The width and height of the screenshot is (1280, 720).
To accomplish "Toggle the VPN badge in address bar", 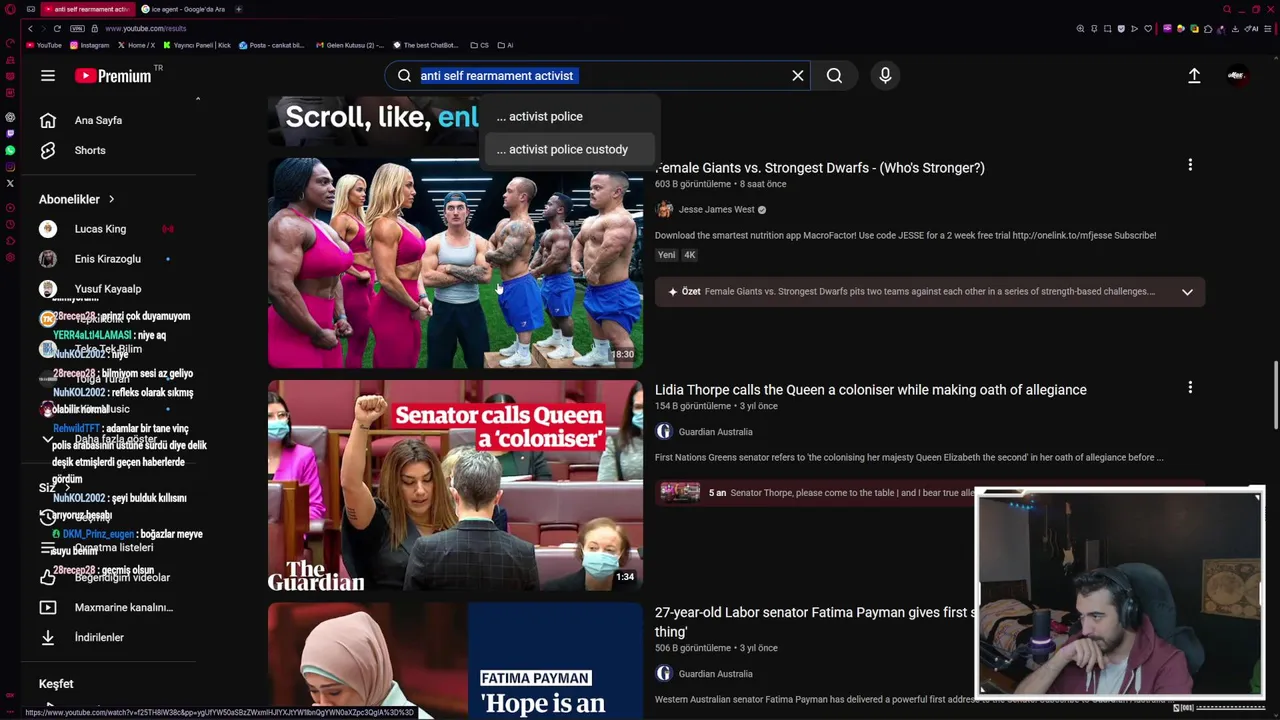I will coord(77,28).
